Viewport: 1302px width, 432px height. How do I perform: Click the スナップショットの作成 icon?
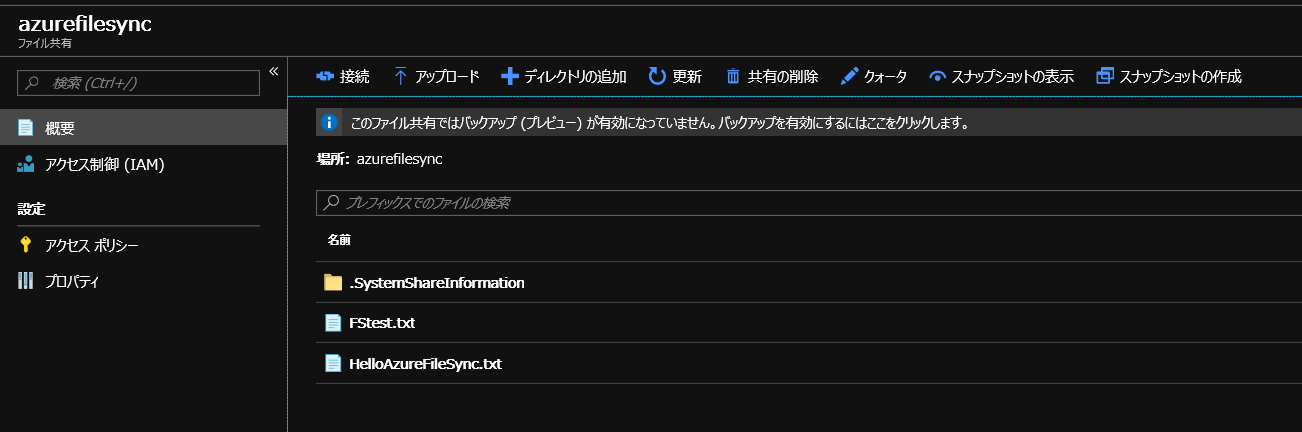1105,76
